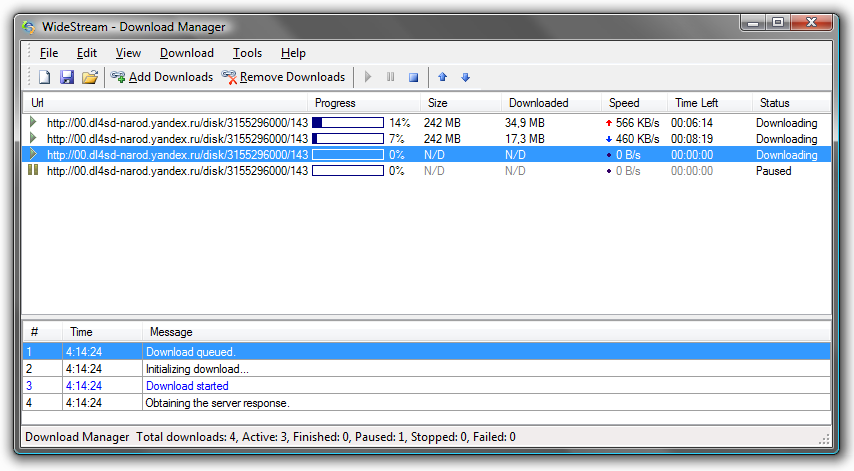Click speed dot icon in Paused row
This screenshot has height=471, width=854.
[x=609, y=171]
